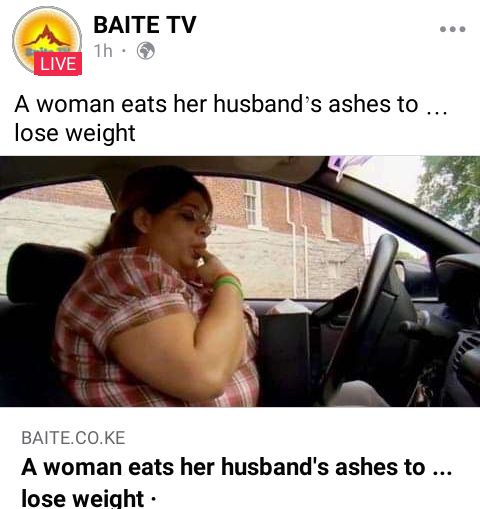Screen dimensions: 480x509
Task: Open the BAITE TV page name
Action: 145,25
